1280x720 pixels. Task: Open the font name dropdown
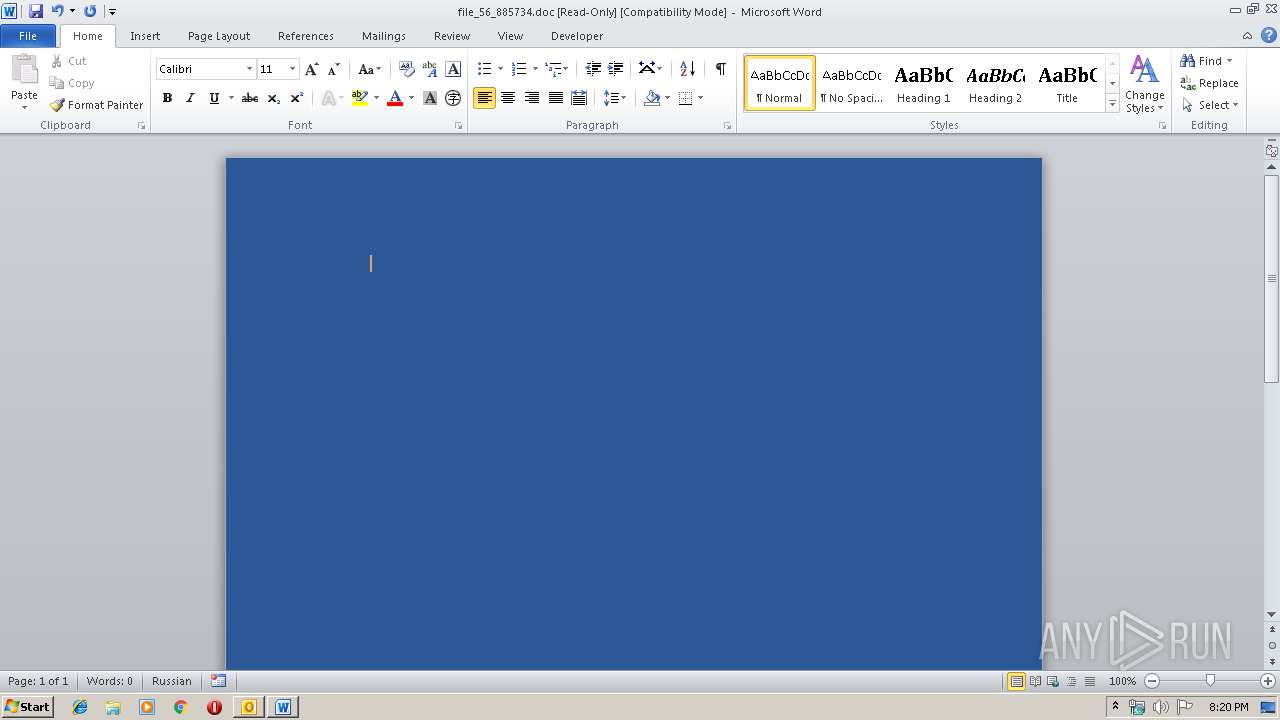tap(249, 69)
